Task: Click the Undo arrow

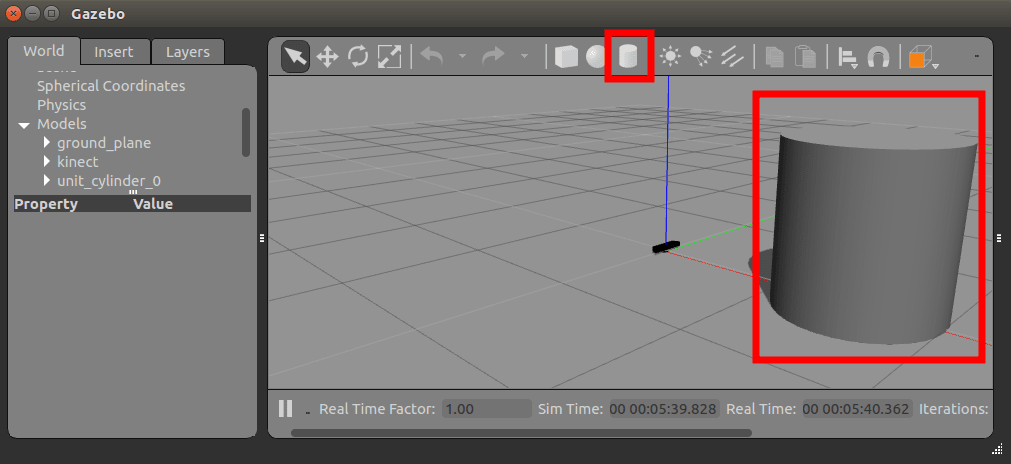Action: [x=433, y=57]
